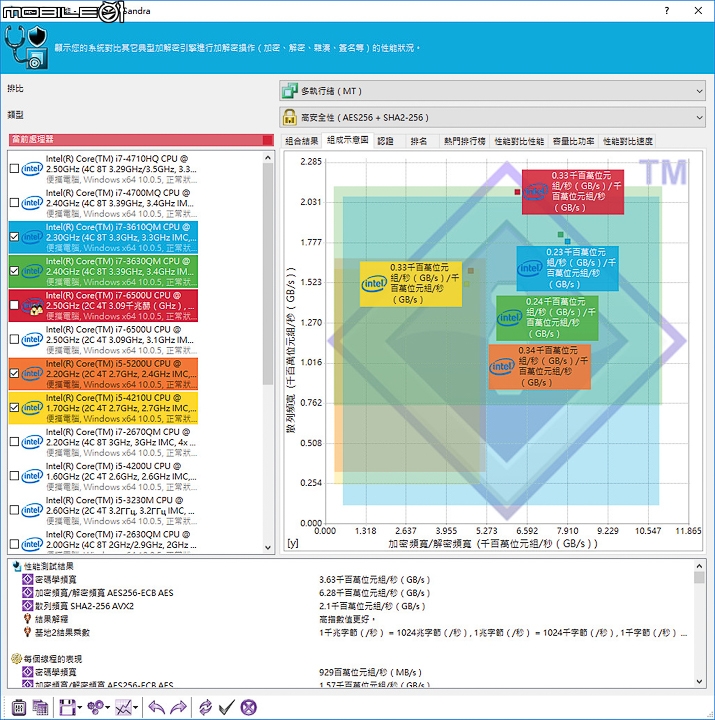Click Intel logo in orange chart label

pyautogui.click(x=502, y=367)
